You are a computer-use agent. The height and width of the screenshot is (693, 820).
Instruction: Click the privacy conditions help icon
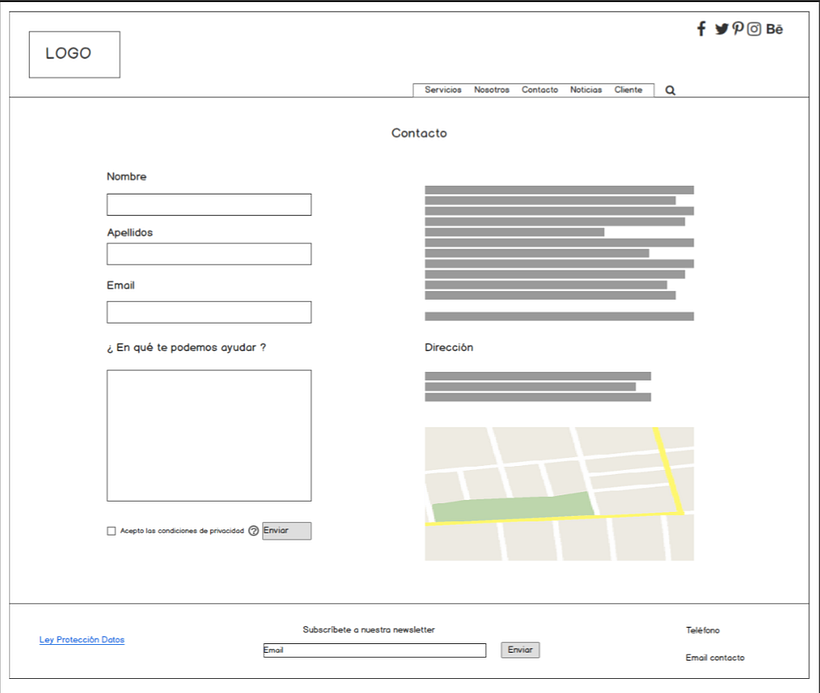tap(253, 531)
